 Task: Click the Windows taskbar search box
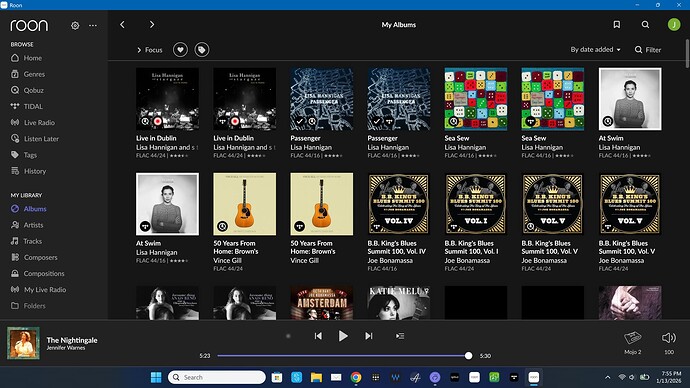coord(217,377)
